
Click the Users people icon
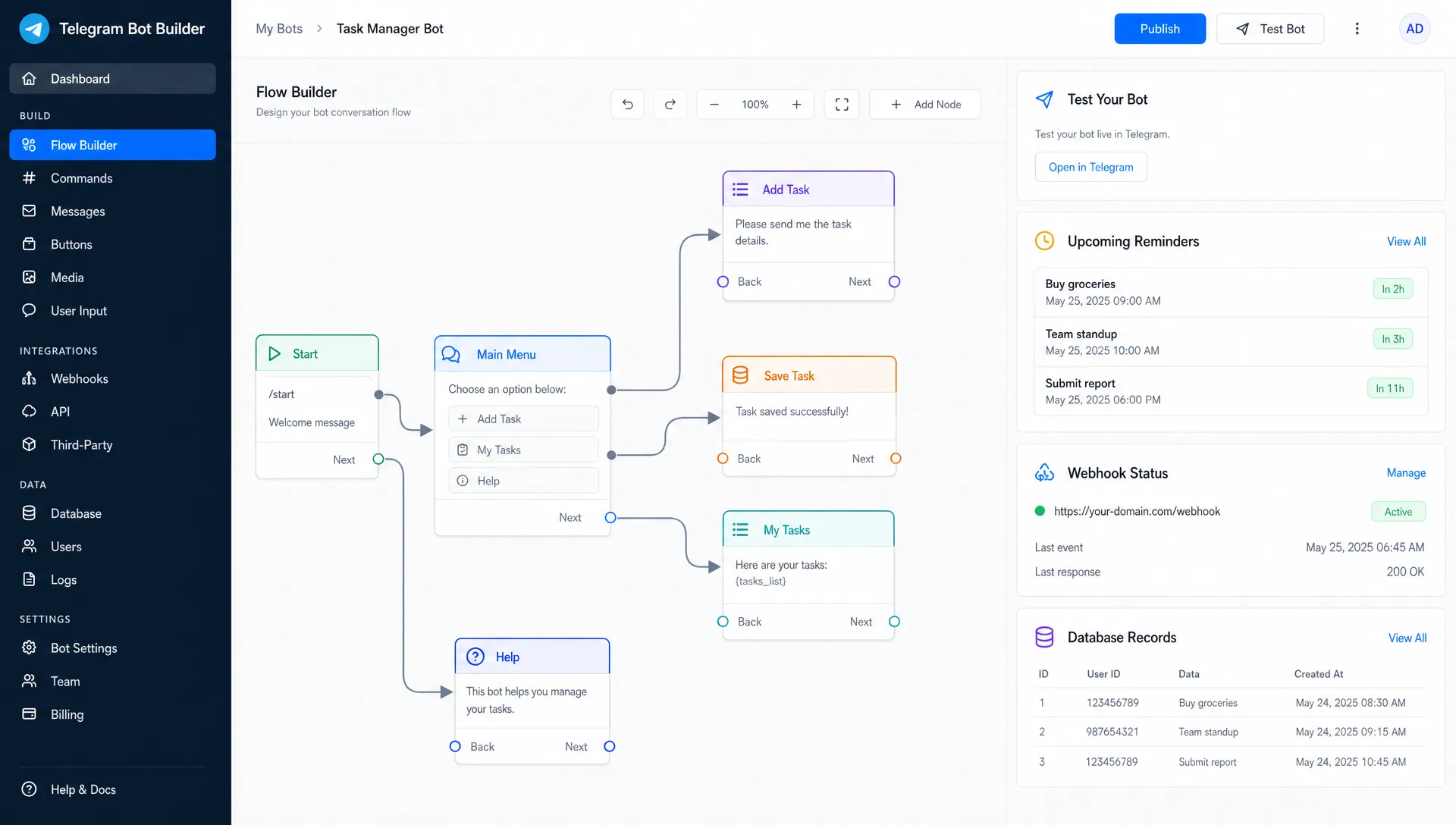pos(29,546)
